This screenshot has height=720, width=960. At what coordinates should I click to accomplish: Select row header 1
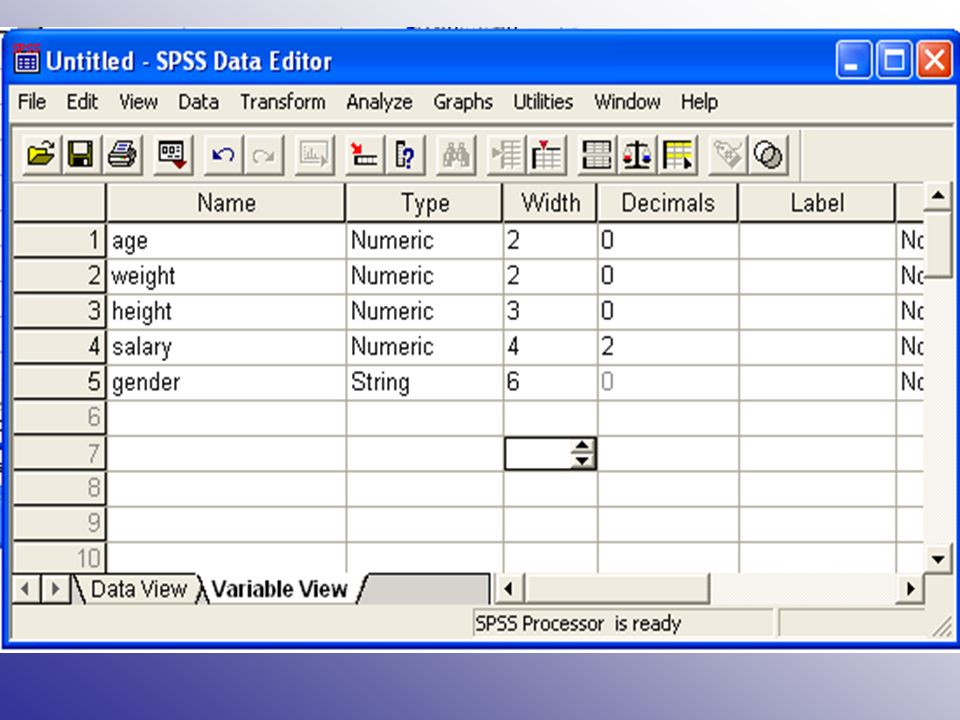[x=59, y=240]
